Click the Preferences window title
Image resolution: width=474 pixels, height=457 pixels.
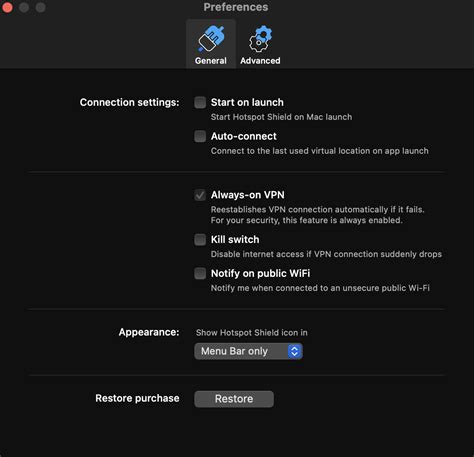[x=236, y=7]
